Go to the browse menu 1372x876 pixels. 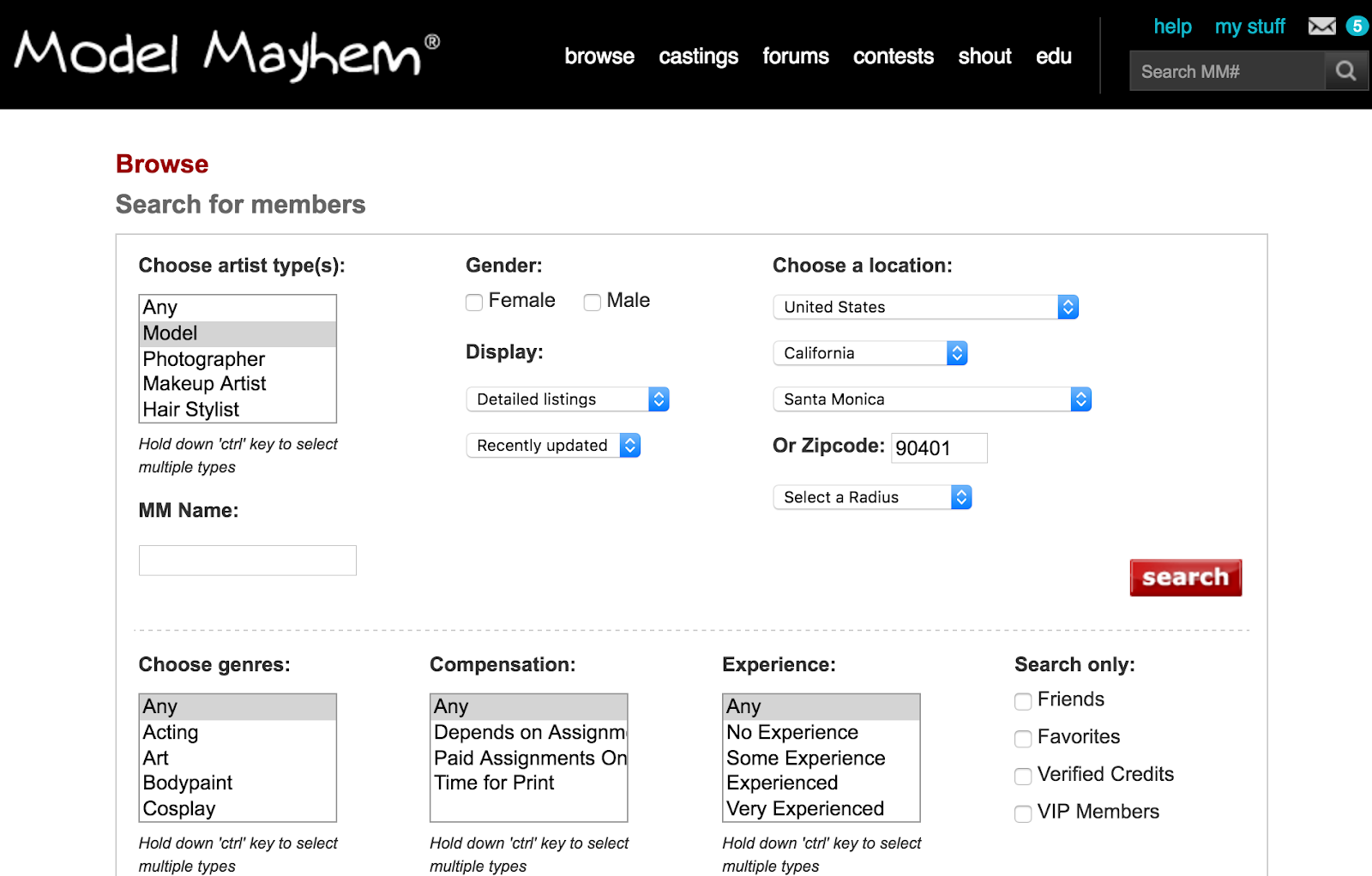(x=599, y=57)
